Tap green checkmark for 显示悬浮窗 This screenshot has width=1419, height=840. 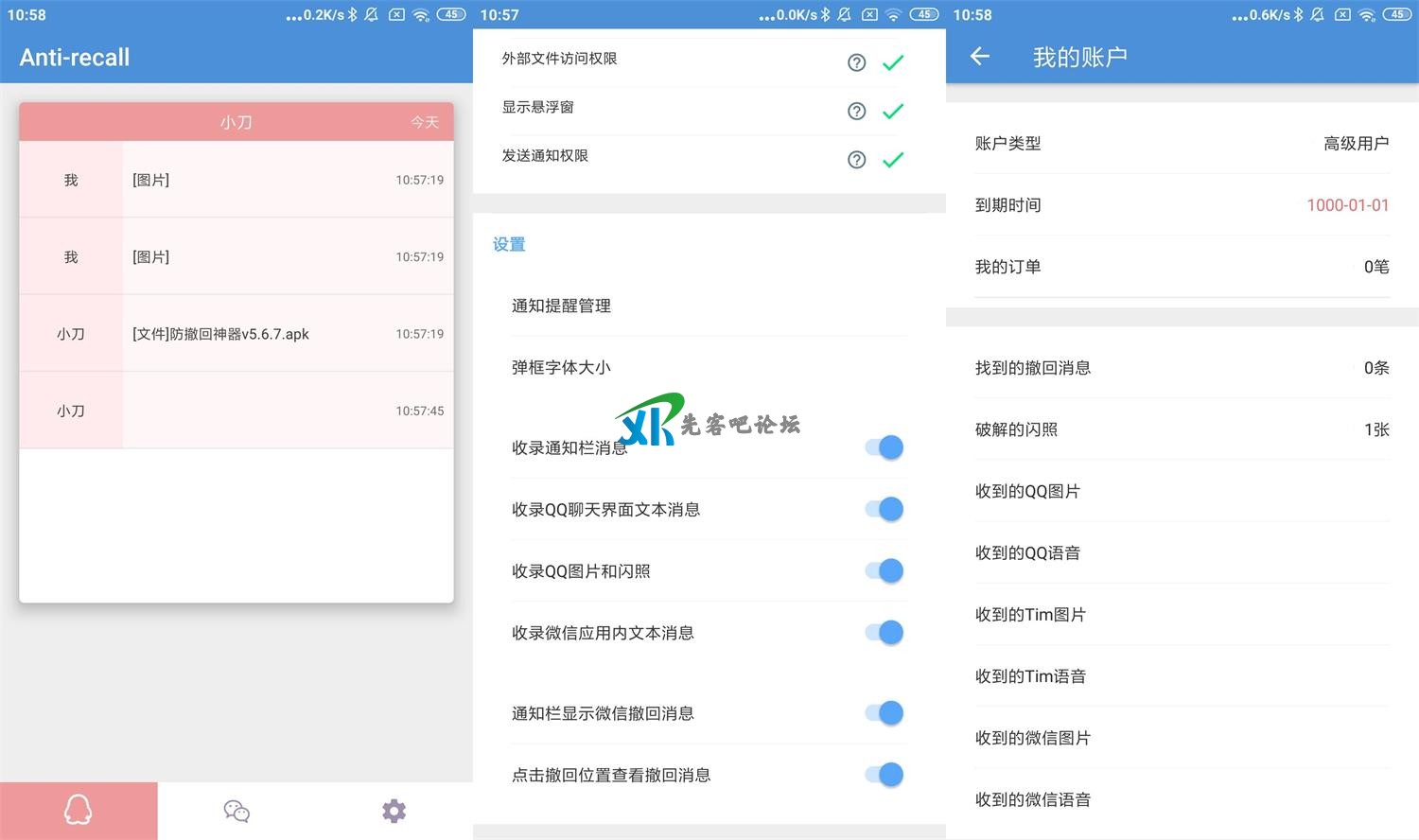pos(893,112)
